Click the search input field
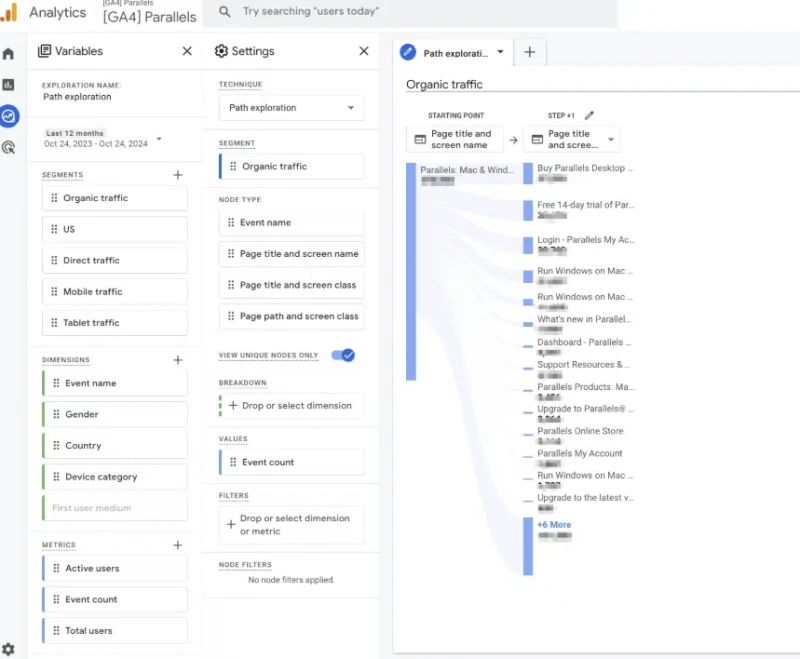The width and height of the screenshot is (800, 659). click(410, 12)
